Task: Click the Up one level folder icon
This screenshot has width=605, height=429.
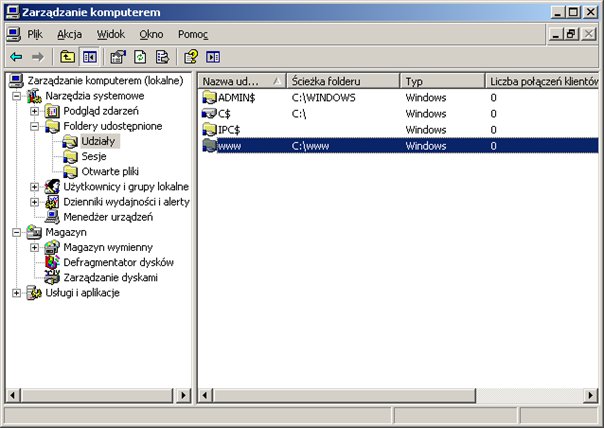Action: (x=67, y=57)
